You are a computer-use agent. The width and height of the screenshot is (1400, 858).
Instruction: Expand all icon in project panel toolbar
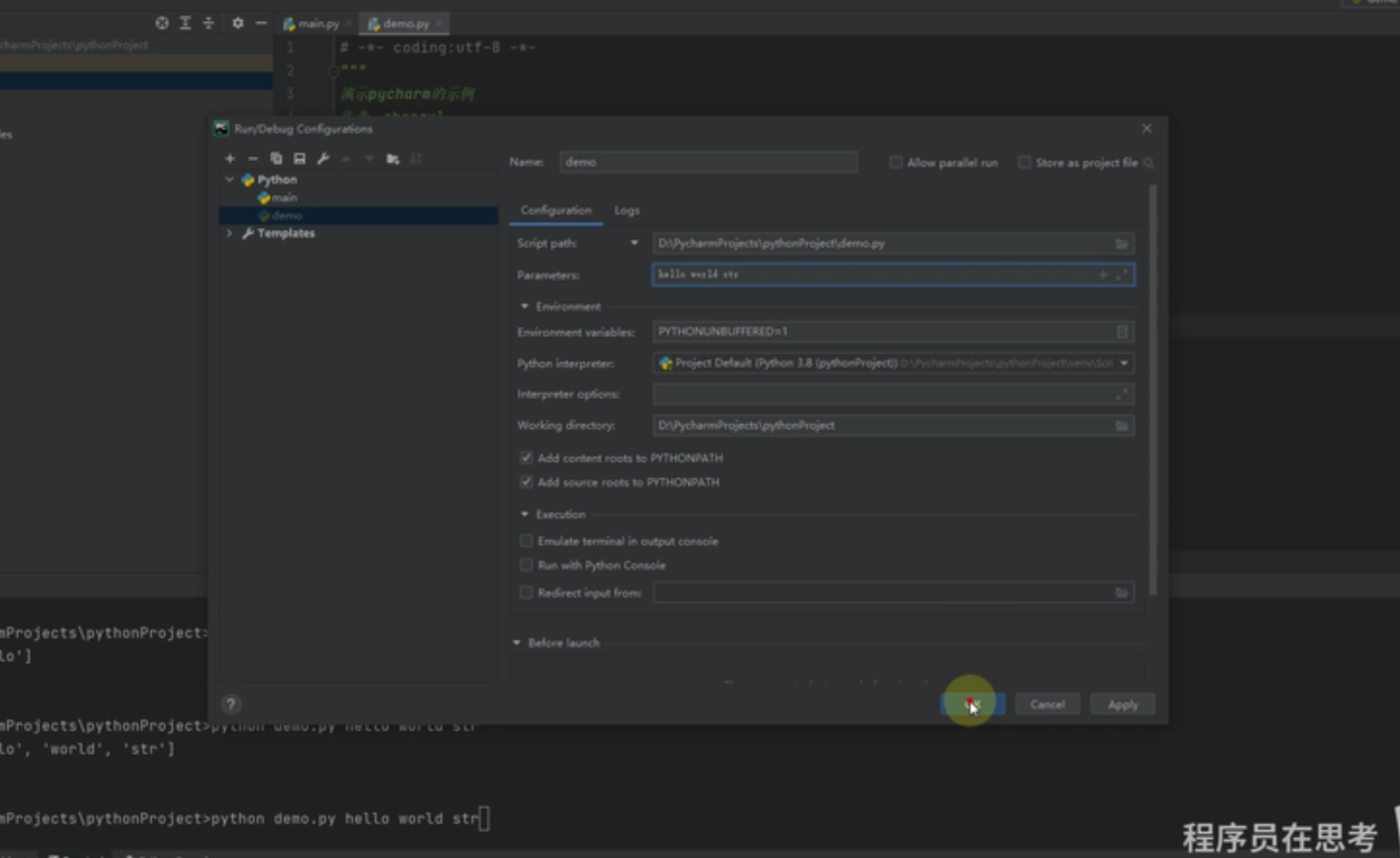(185, 23)
